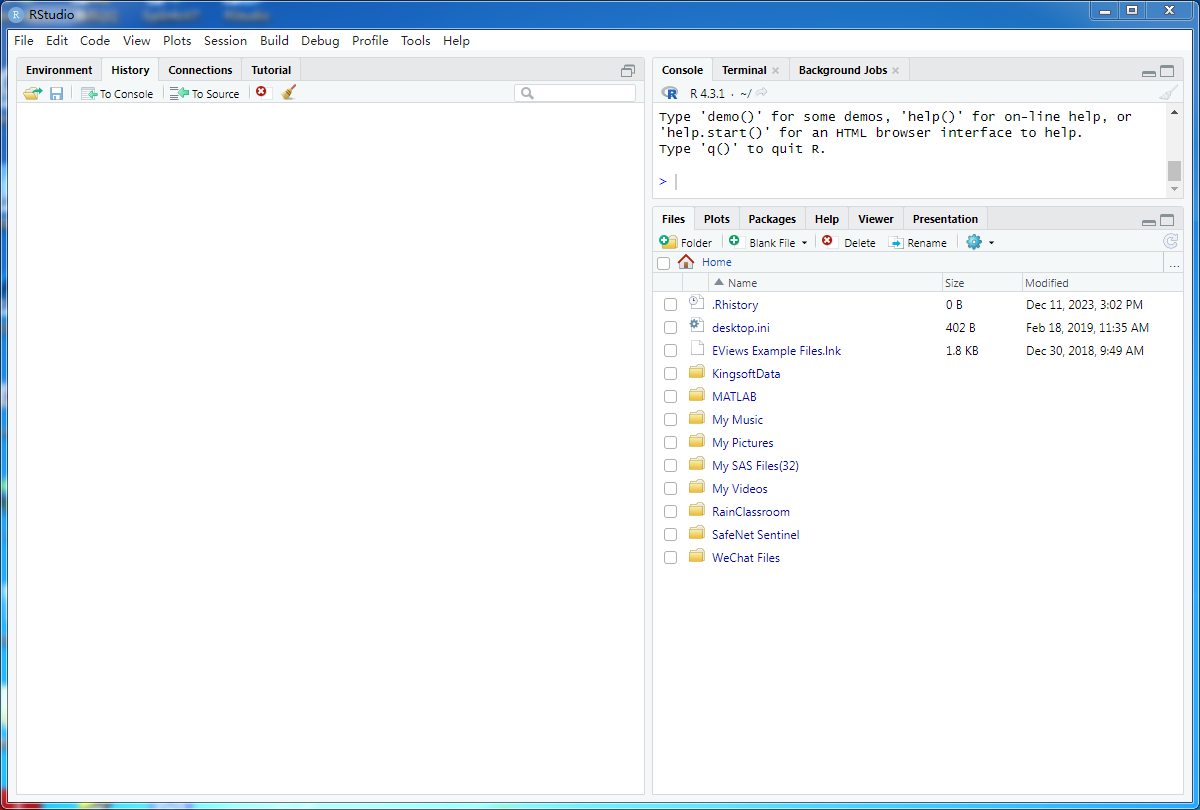The width and height of the screenshot is (1200, 810).
Task: Click the console scrollbar up arrow
Action: tap(1174, 111)
